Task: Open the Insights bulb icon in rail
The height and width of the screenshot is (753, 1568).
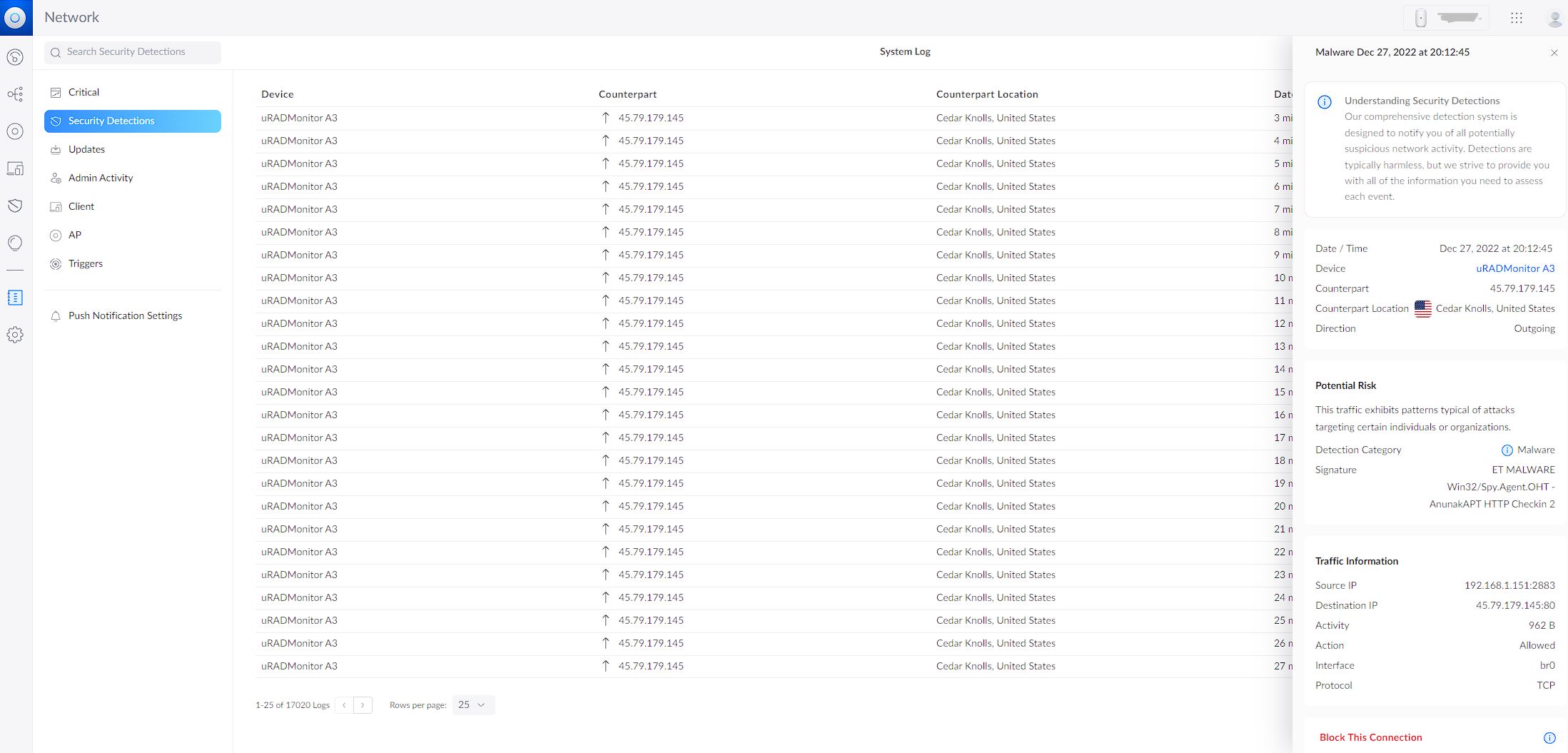Action: (x=15, y=243)
